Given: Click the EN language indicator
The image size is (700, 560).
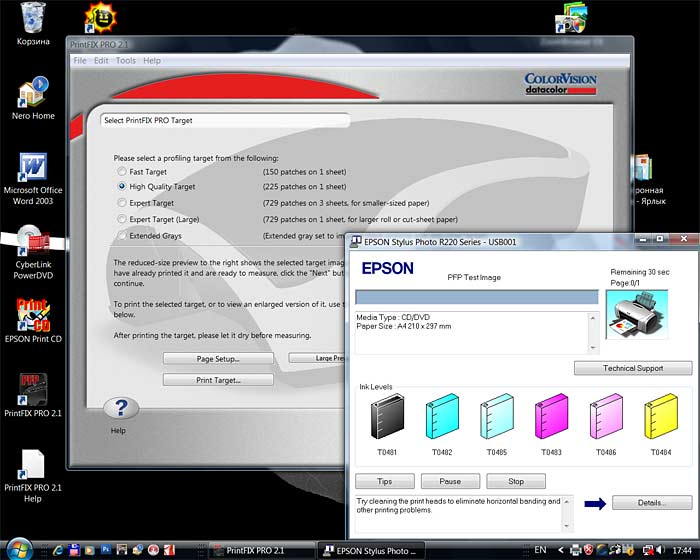Looking at the screenshot, I should click(x=540, y=550).
